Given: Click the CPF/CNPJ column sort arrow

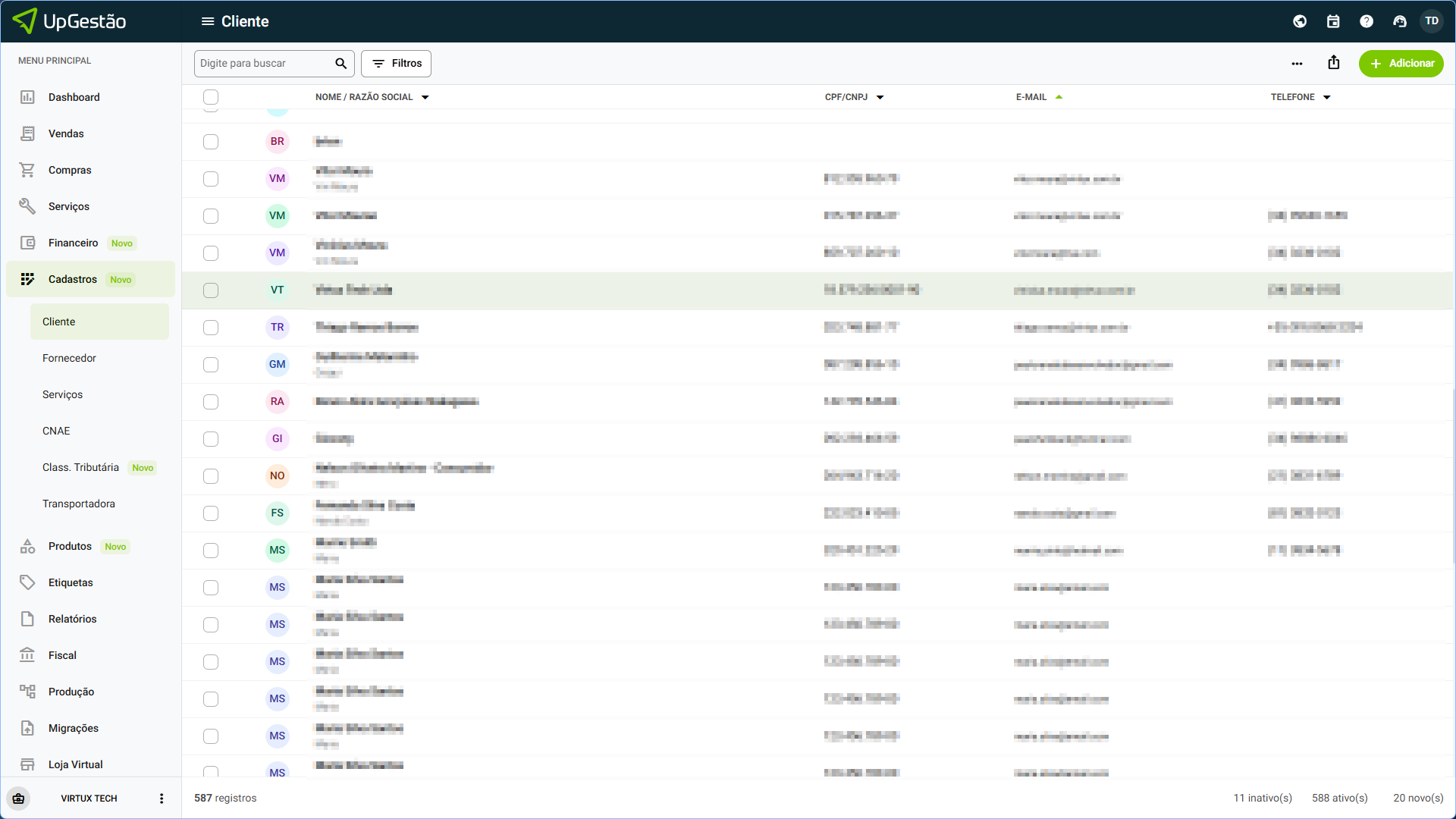Looking at the screenshot, I should [x=880, y=97].
